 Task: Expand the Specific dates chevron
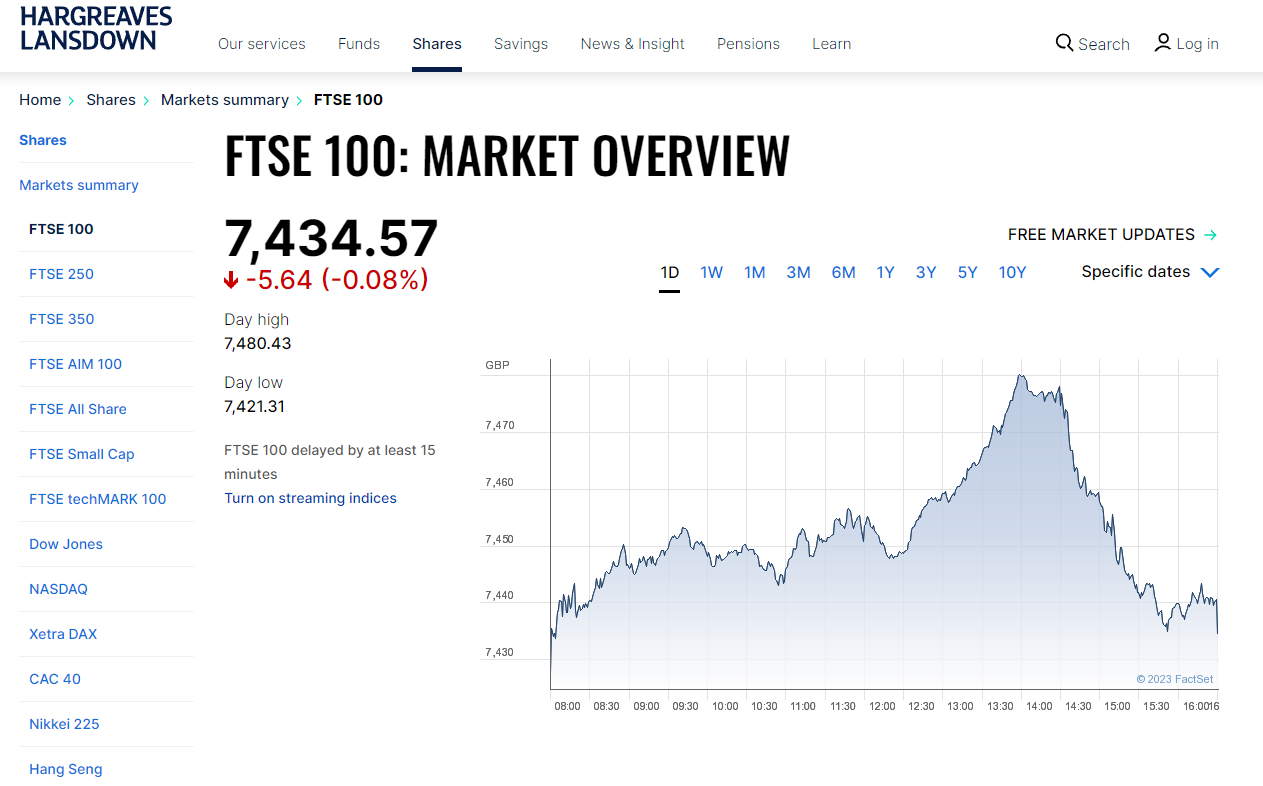[1210, 272]
